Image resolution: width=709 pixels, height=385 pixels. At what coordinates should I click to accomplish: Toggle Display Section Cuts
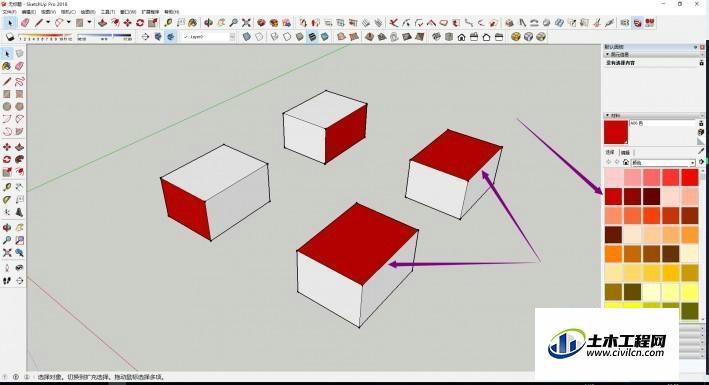pos(170,37)
